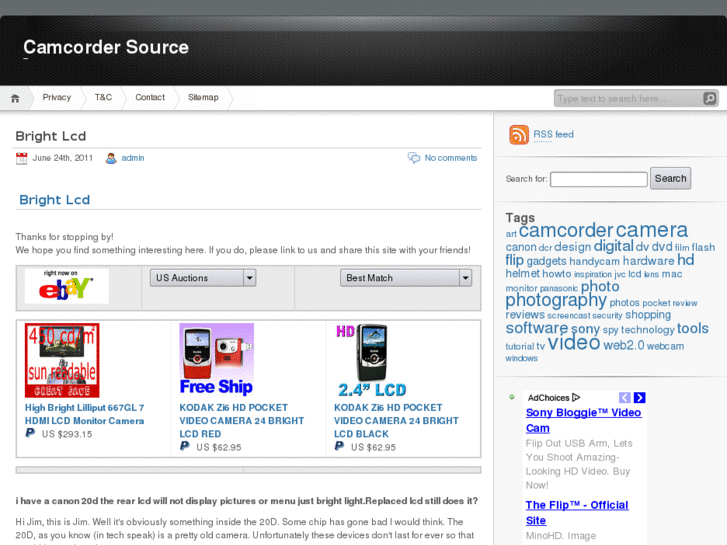
Task: Select the technology tag
Action: point(648,330)
